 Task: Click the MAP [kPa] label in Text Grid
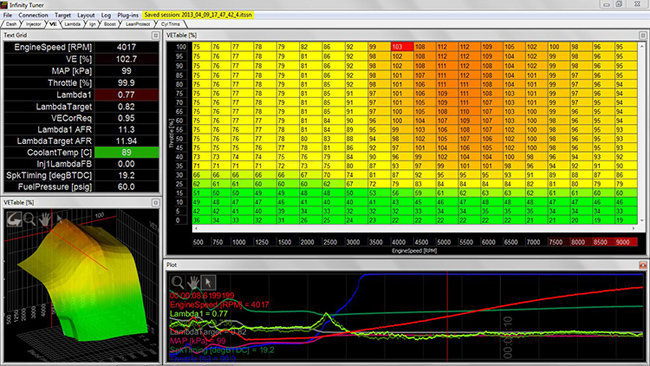point(71,71)
